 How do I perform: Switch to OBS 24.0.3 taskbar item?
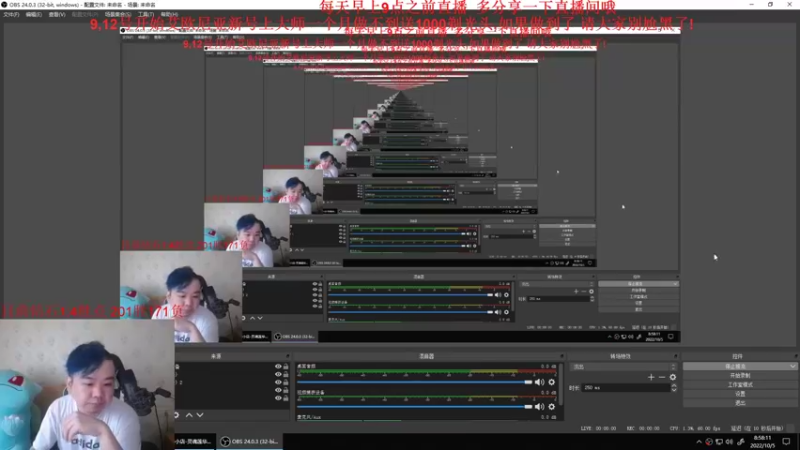click(250, 441)
